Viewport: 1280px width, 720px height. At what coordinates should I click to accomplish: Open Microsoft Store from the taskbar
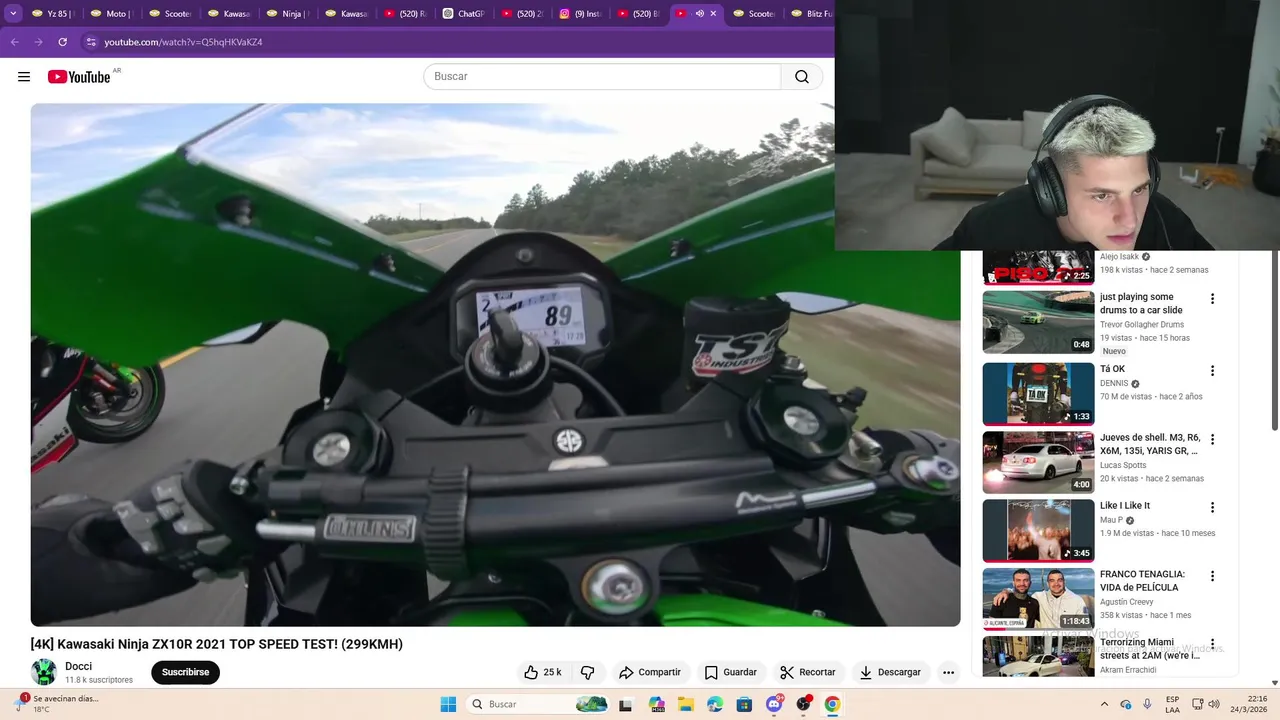click(x=744, y=704)
